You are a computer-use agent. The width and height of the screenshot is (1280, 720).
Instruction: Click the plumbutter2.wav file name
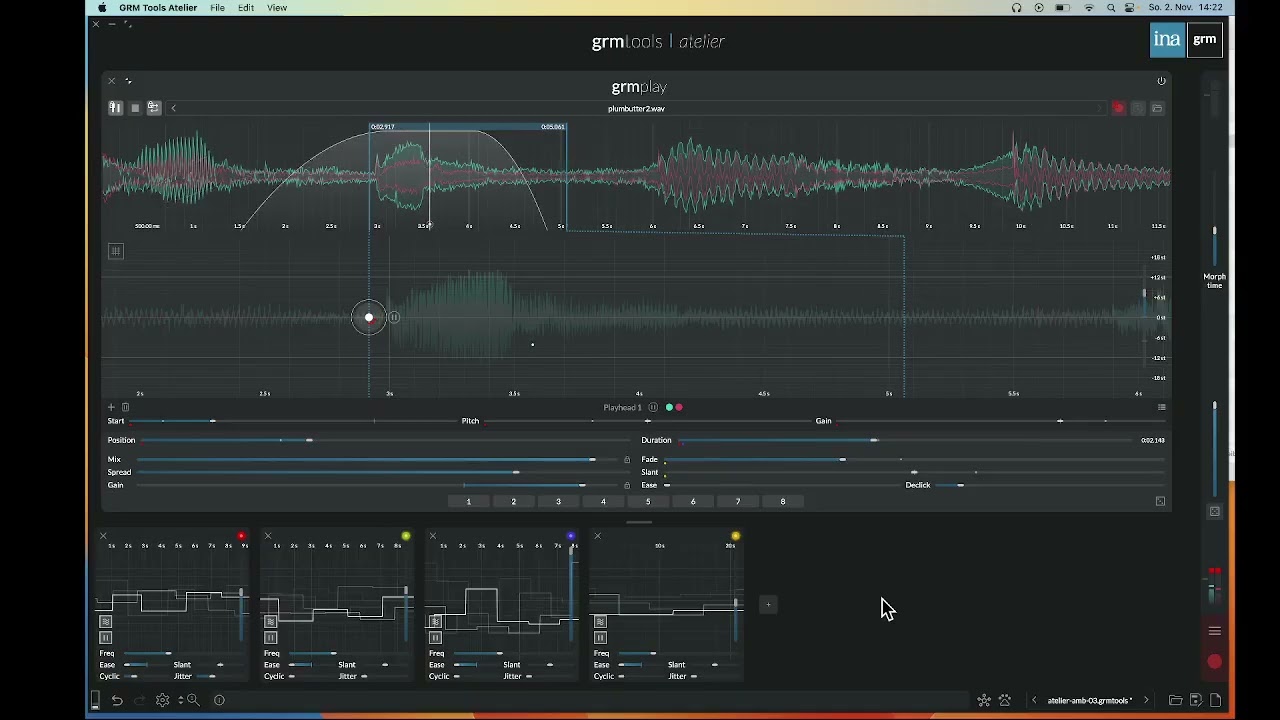click(636, 108)
